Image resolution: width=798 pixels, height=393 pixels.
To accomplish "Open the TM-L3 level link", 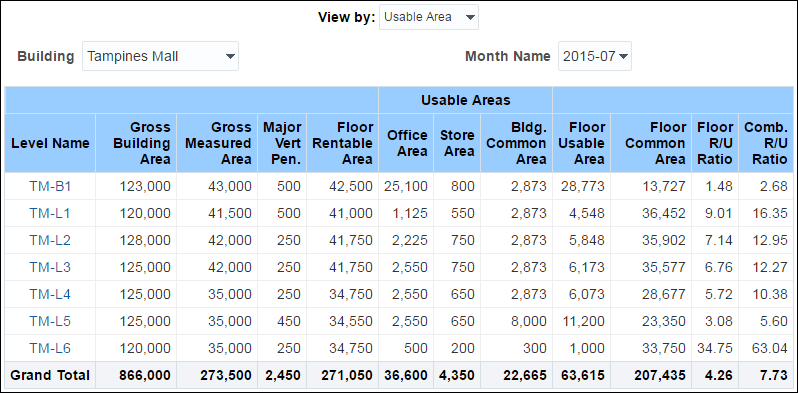I will click(50, 267).
